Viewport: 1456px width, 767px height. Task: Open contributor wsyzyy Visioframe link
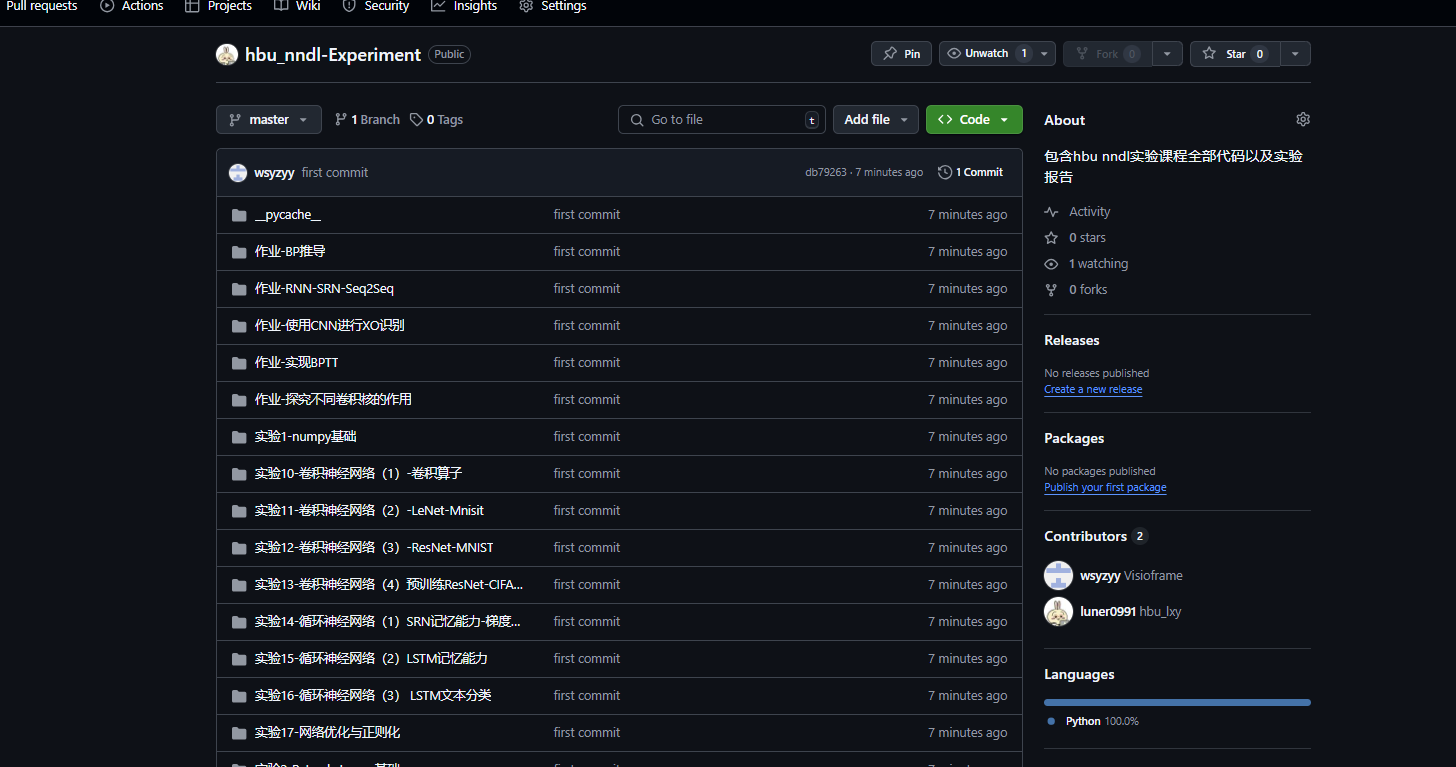click(x=1131, y=575)
